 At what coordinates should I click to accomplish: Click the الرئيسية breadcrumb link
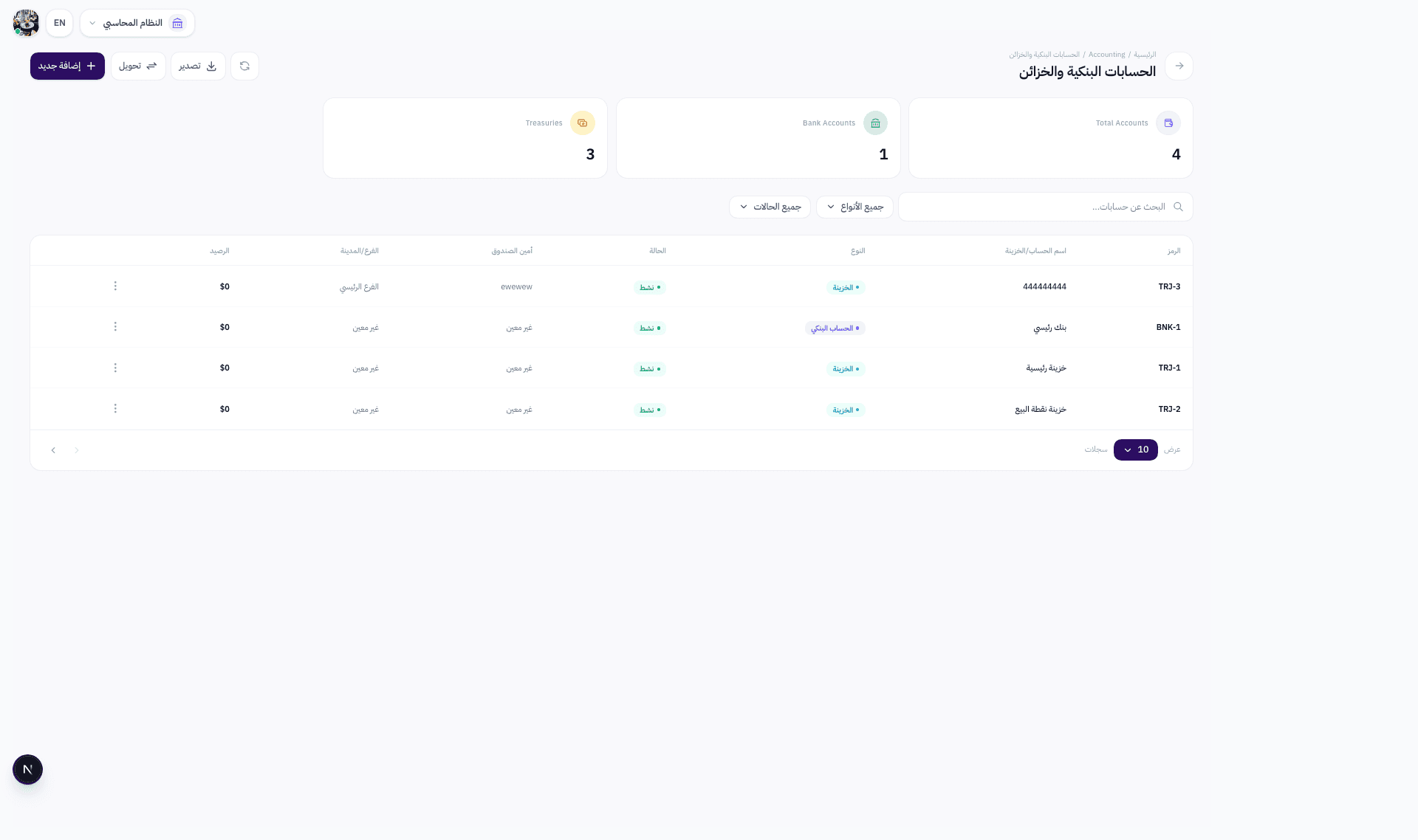click(1145, 55)
